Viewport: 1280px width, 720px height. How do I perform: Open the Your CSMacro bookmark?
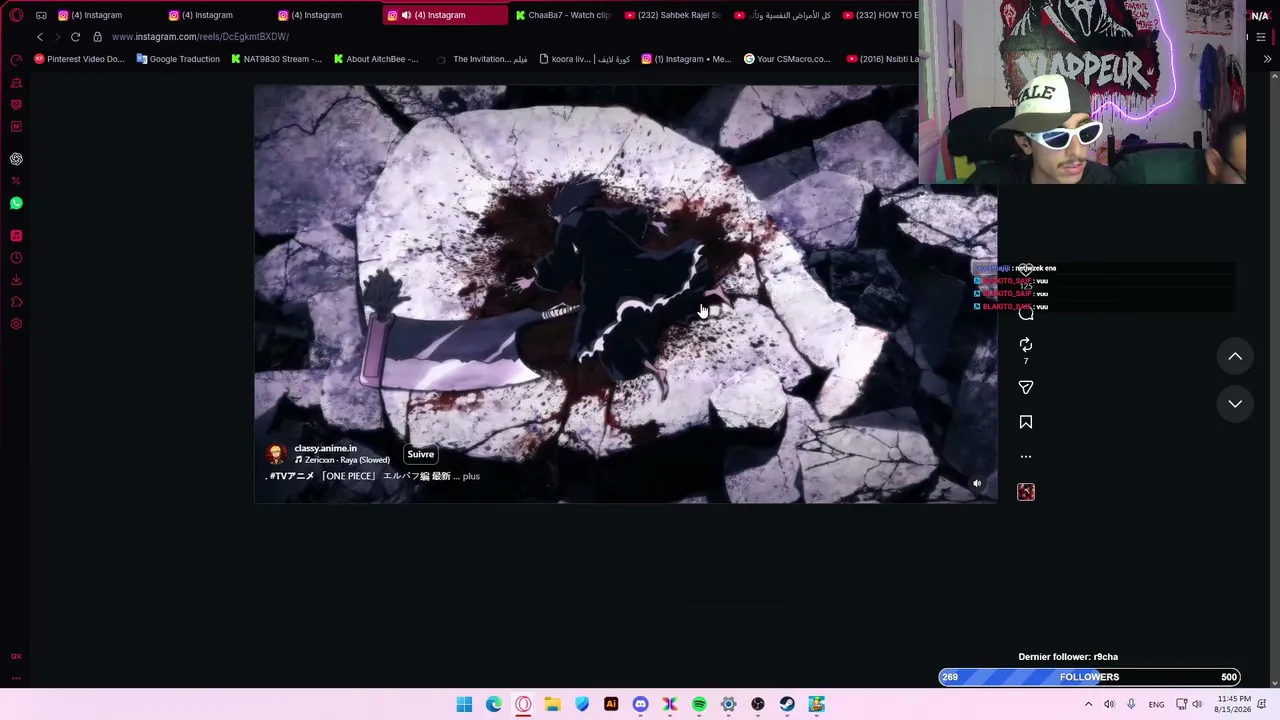click(787, 59)
